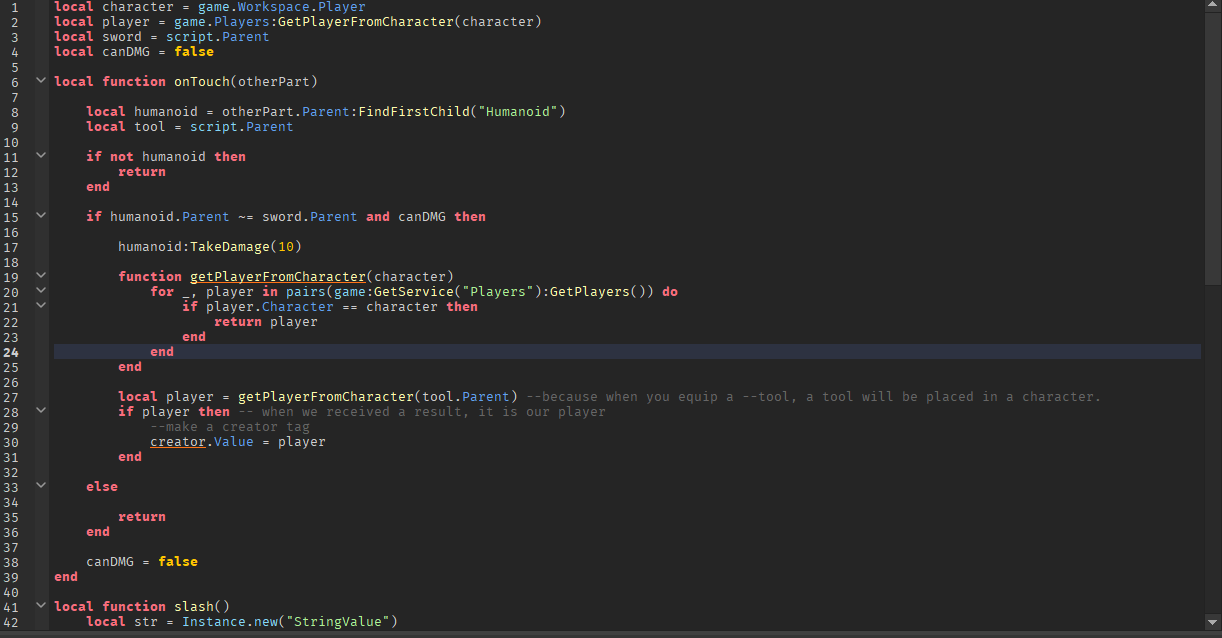Select line number 1 in the gutter

click(15, 7)
